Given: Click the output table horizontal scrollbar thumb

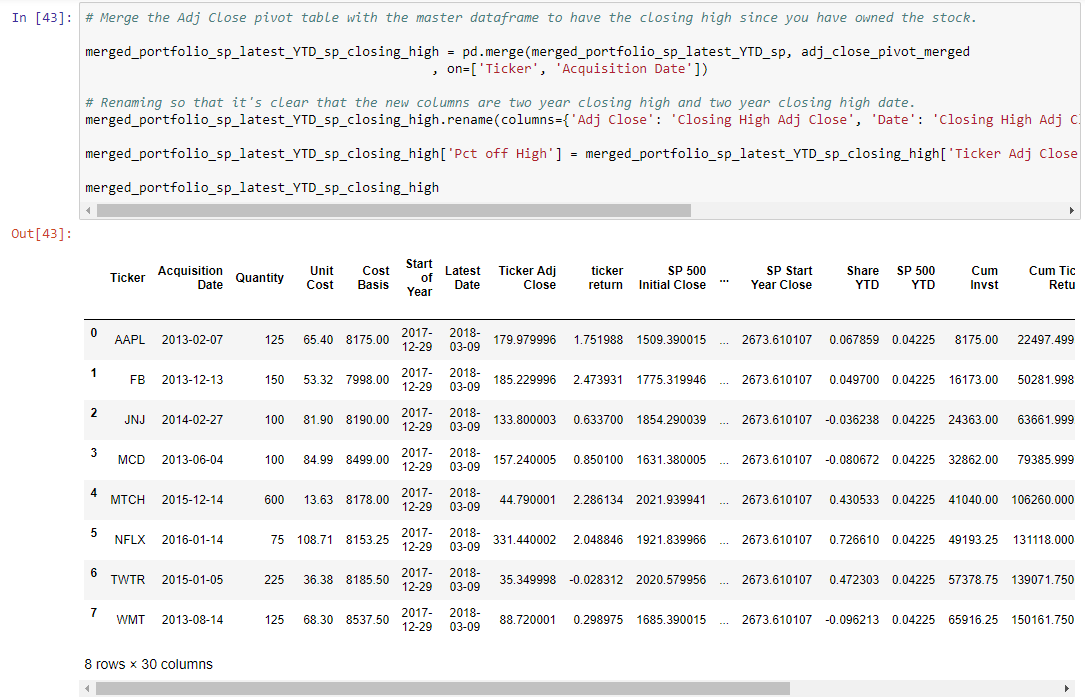Looking at the screenshot, I should (443, 689).
